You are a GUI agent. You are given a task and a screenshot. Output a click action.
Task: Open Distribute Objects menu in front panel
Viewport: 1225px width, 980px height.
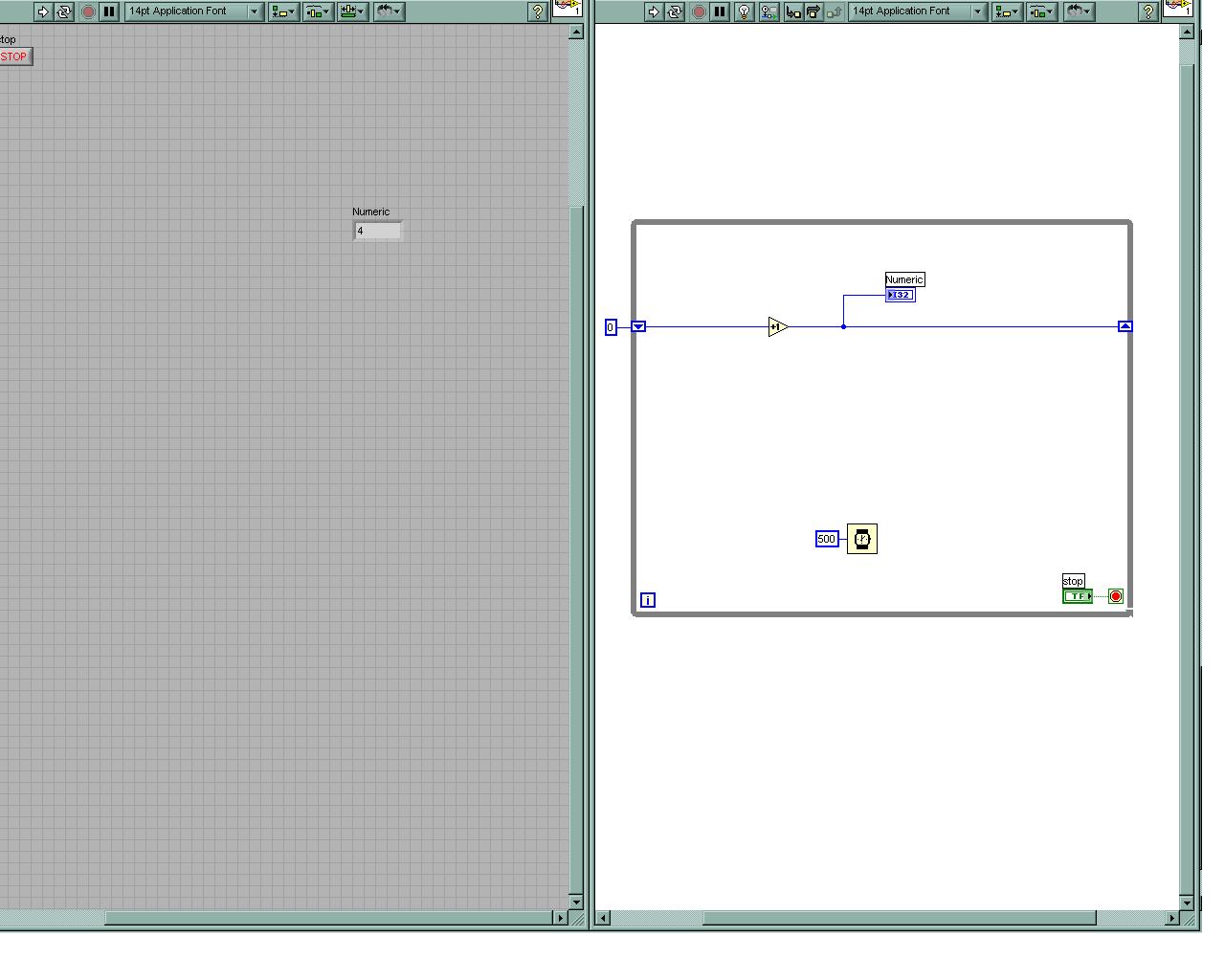tap(318, 11)
